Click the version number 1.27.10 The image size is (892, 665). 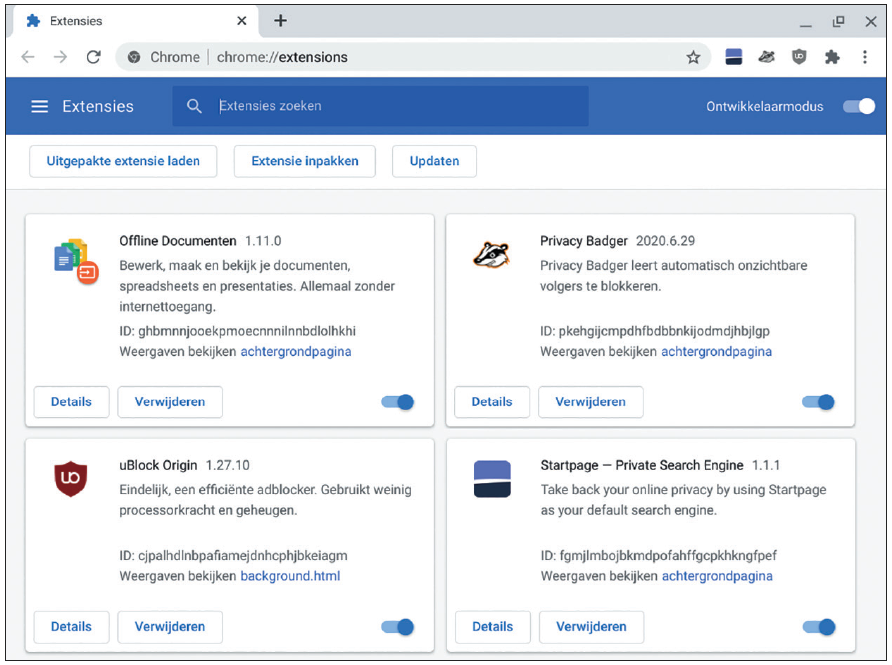[228, 465]
